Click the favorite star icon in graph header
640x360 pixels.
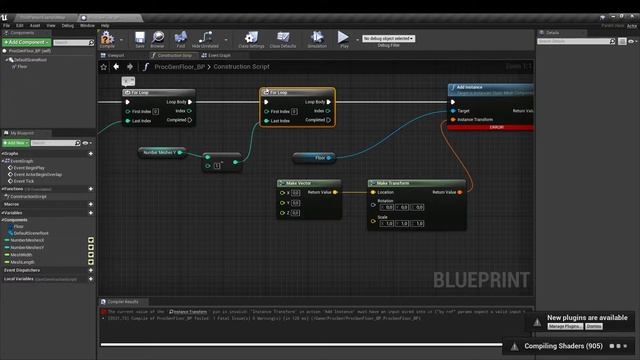point(104,67)
